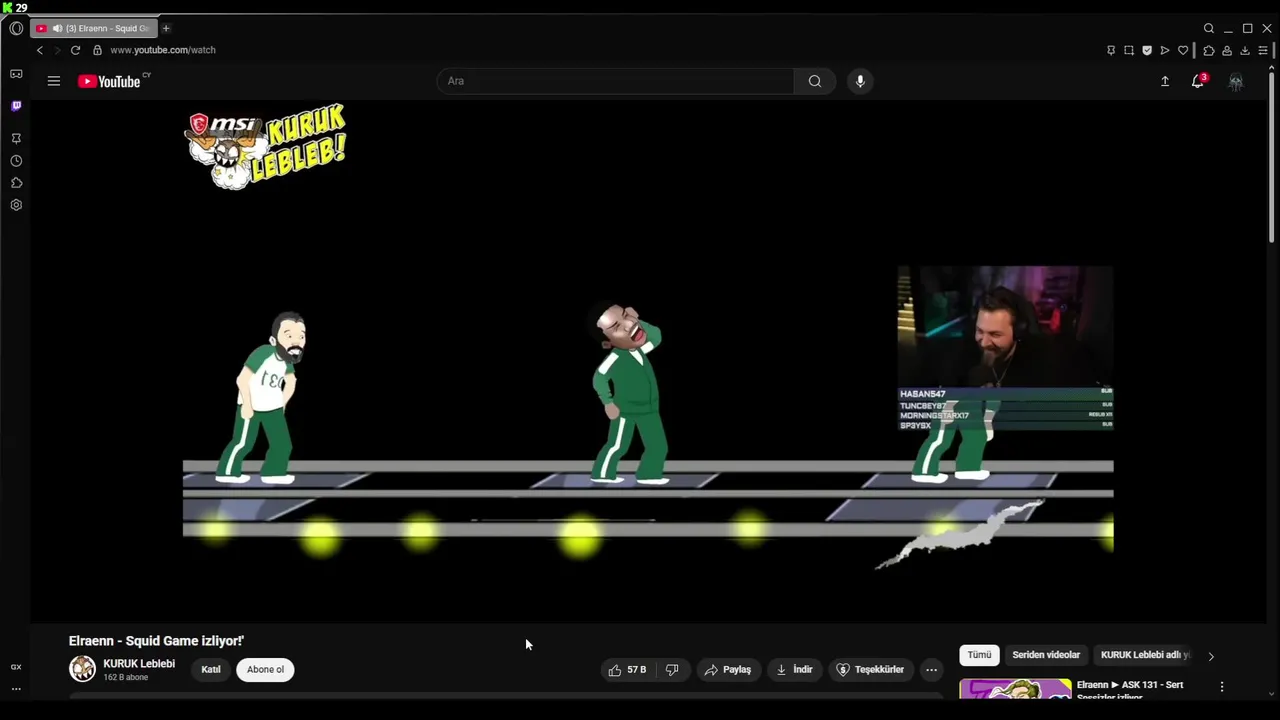Click the scrollbar down arrow
Viewport: 1280px width, 720px height.
click(x=1272, y=694)
